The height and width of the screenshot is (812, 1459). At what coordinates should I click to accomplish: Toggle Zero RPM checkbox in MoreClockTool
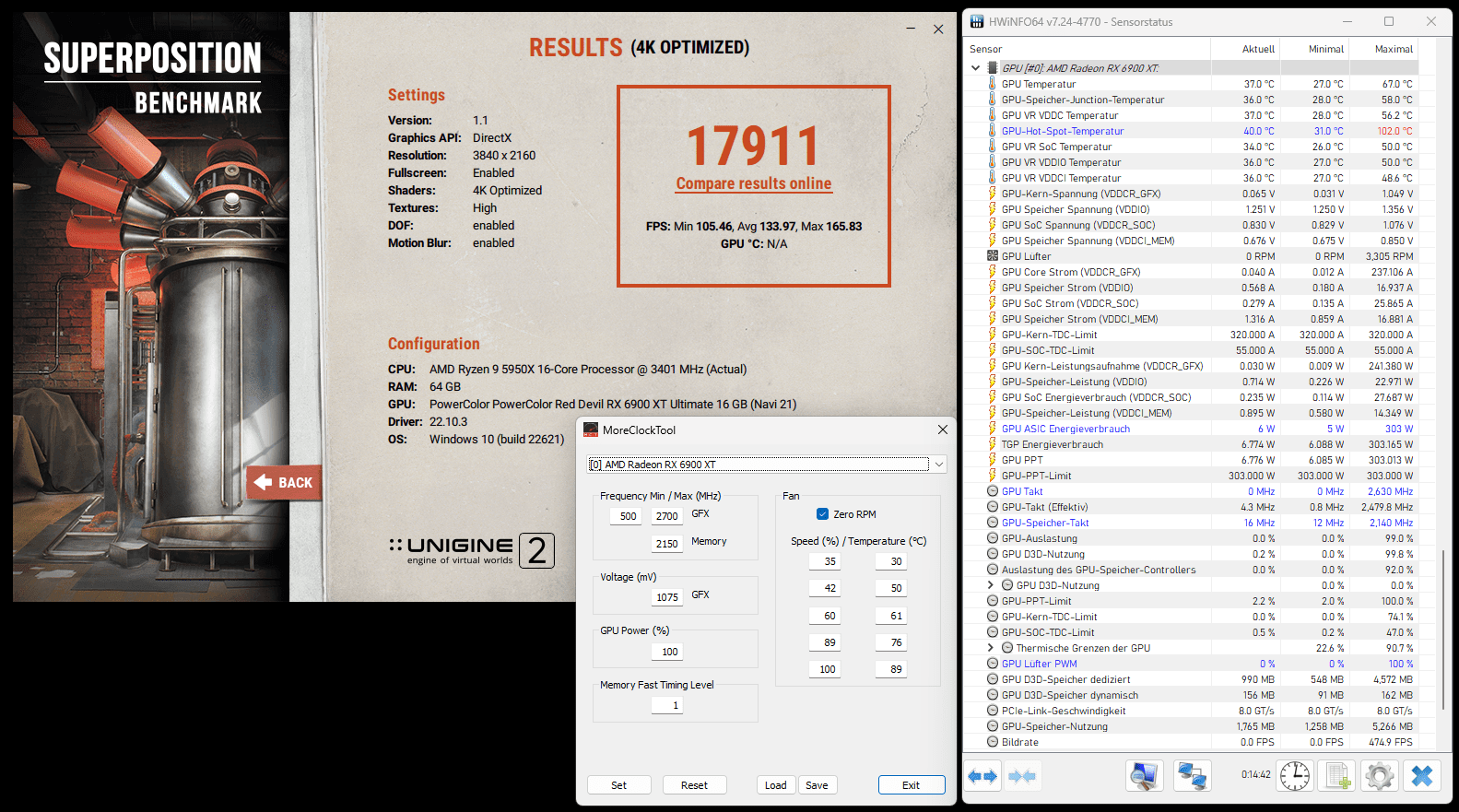822,514
